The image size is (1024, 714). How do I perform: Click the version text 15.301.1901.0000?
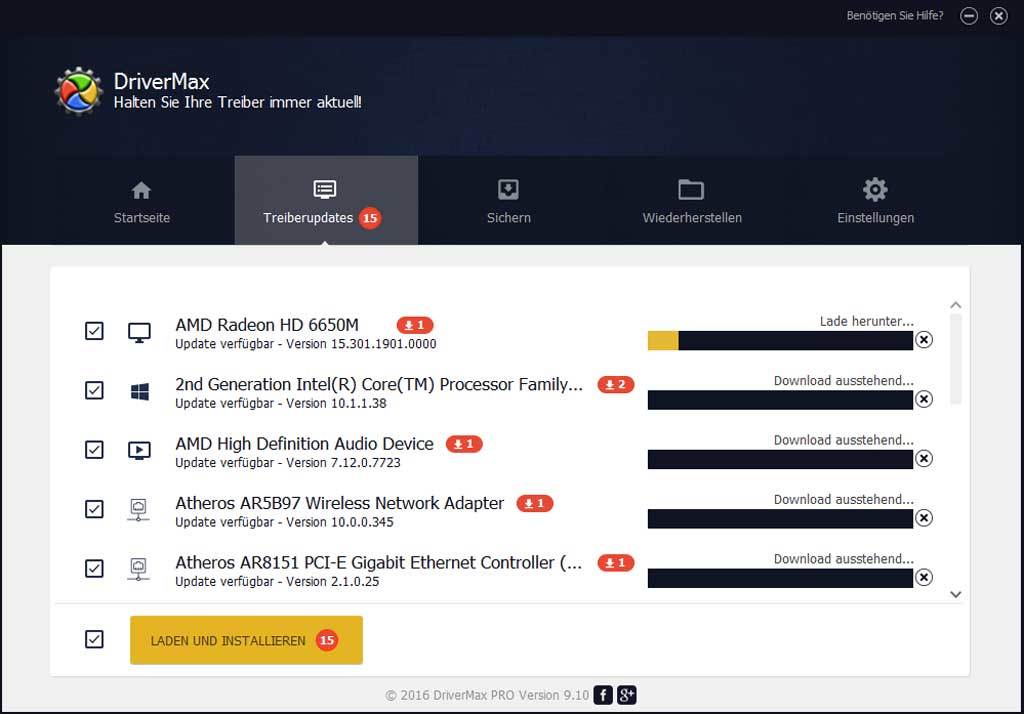(x=383, y=344)
